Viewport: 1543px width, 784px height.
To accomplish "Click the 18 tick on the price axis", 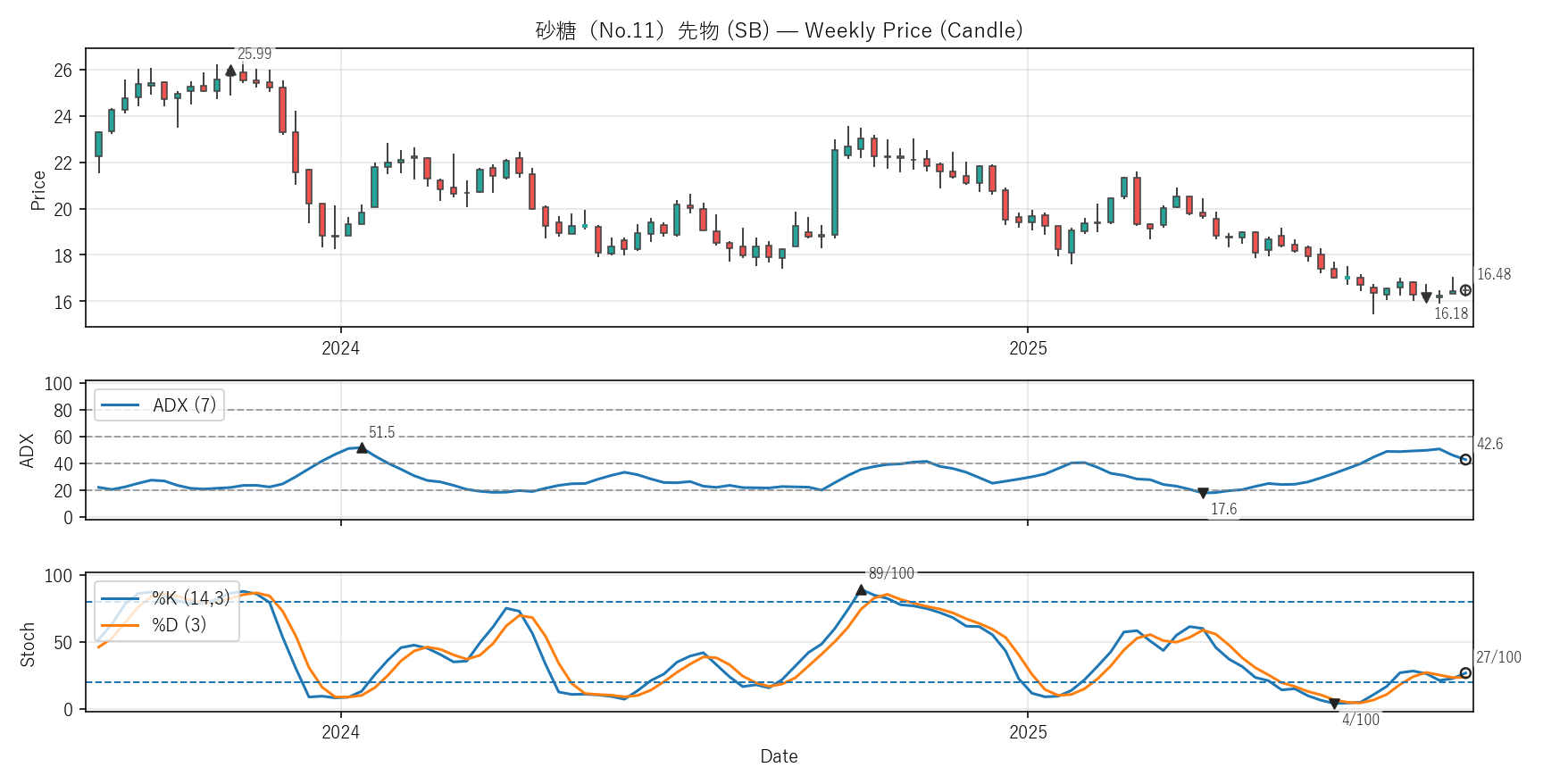I will point(63,256).
